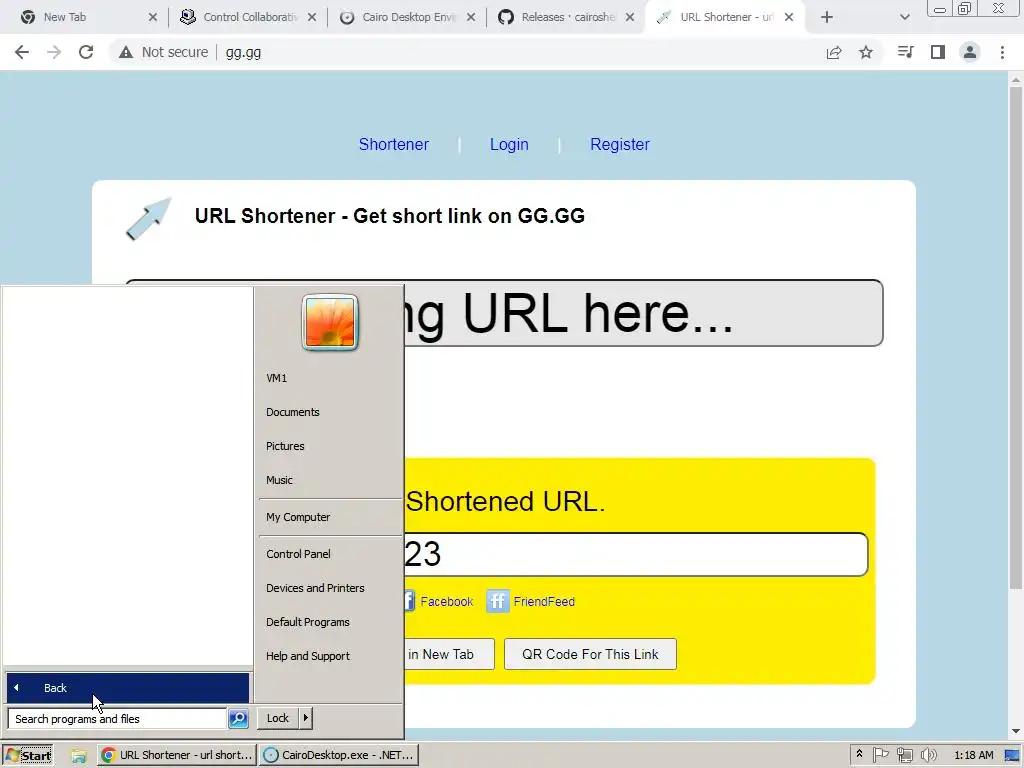
Task: Reload the gg.gg page
Action: tap(86, 52)
